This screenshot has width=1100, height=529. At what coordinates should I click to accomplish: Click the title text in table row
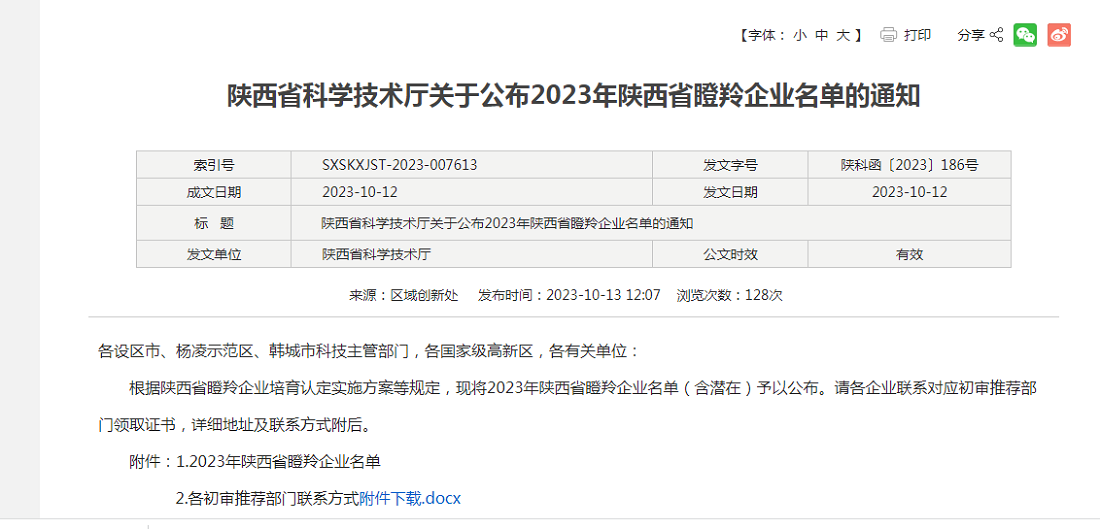tap(508, 223)
